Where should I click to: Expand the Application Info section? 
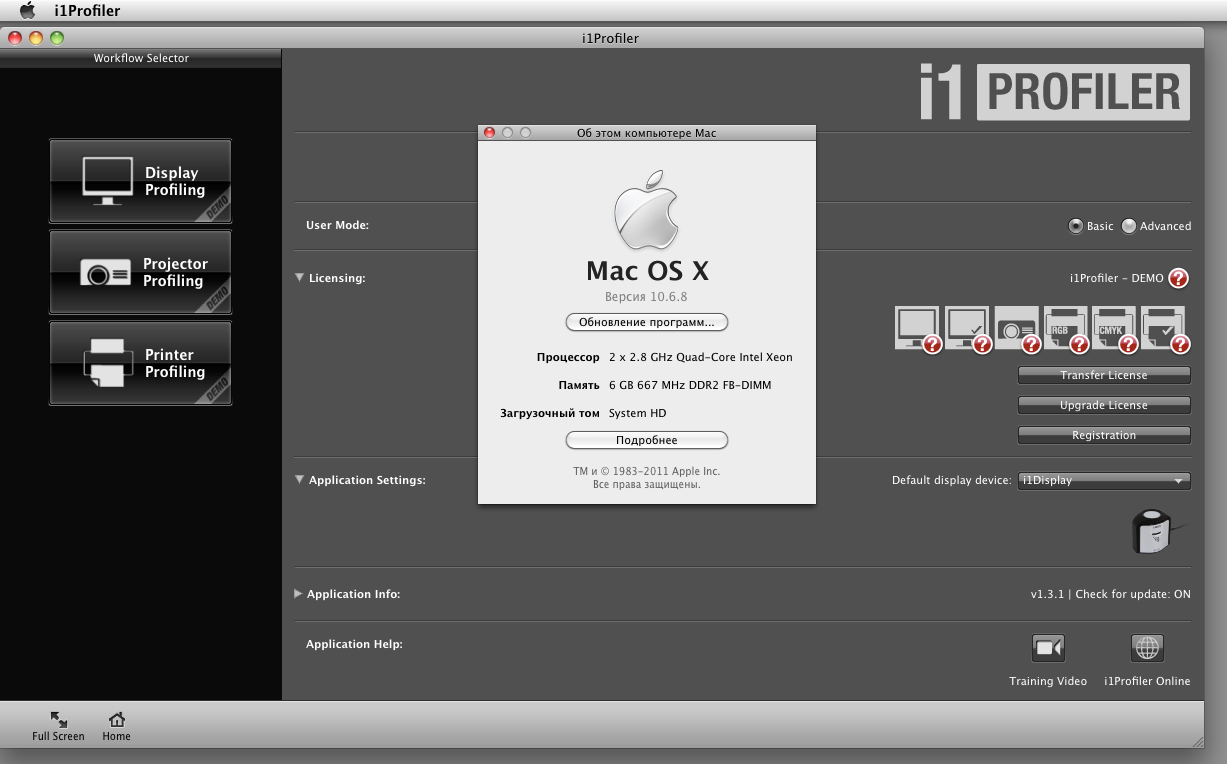coord(299,594)
